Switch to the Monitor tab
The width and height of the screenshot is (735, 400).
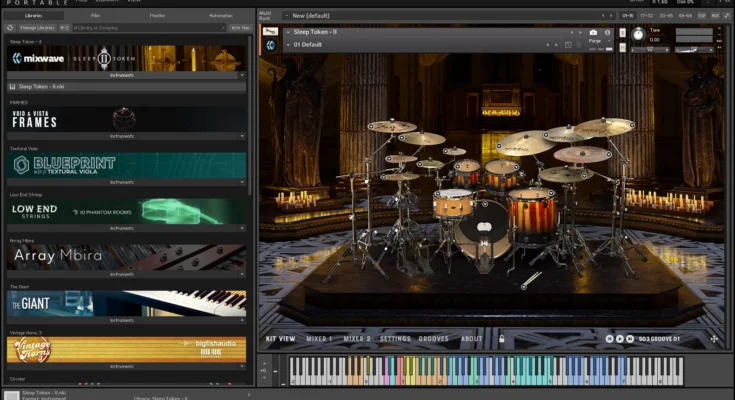click(157, 15)
